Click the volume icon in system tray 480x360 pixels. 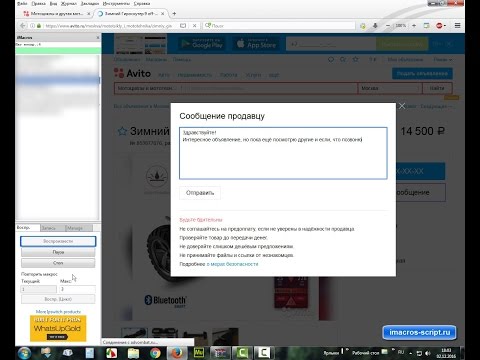tap(428, 353)
